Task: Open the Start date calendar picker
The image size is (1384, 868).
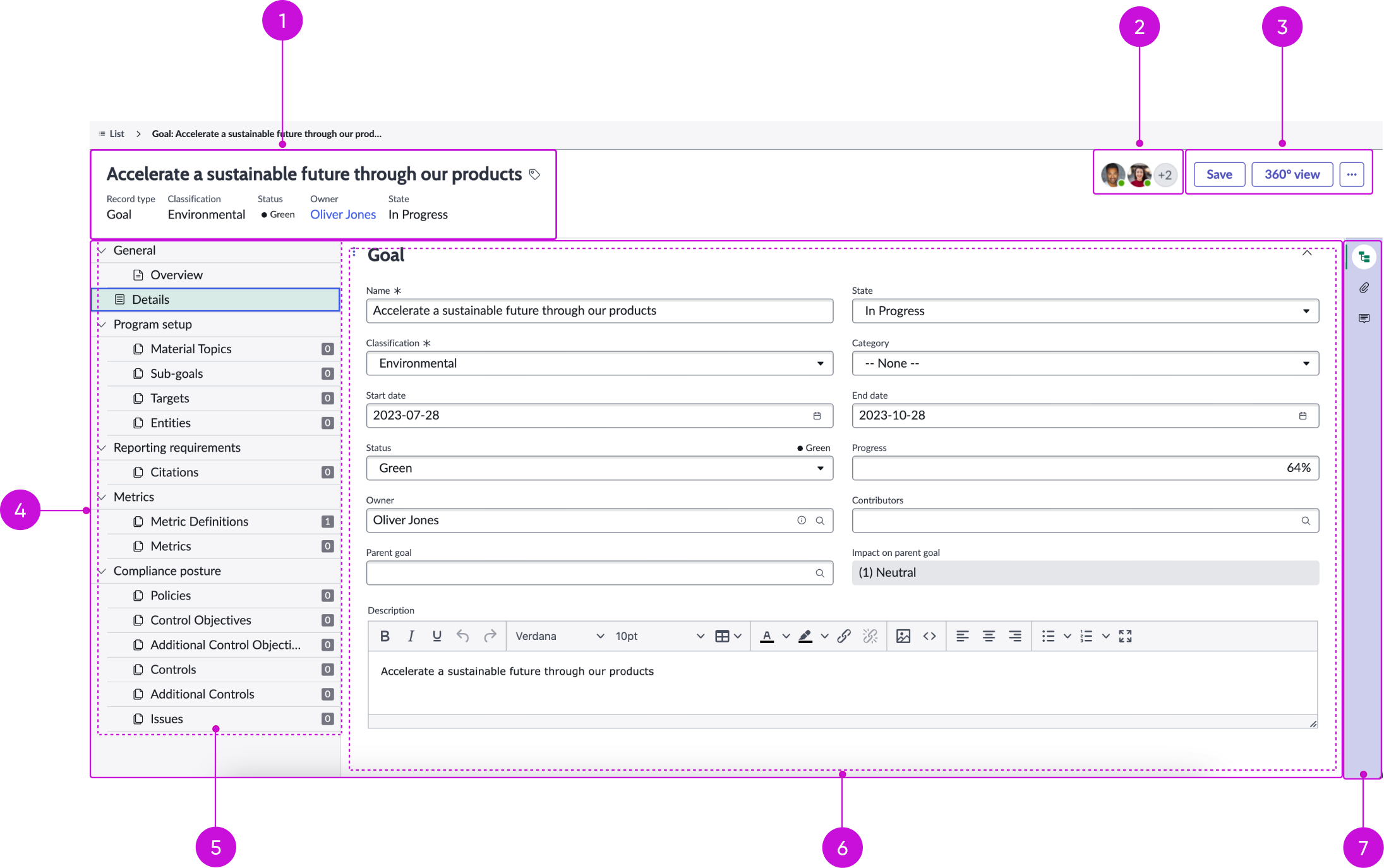Action: 817,416
